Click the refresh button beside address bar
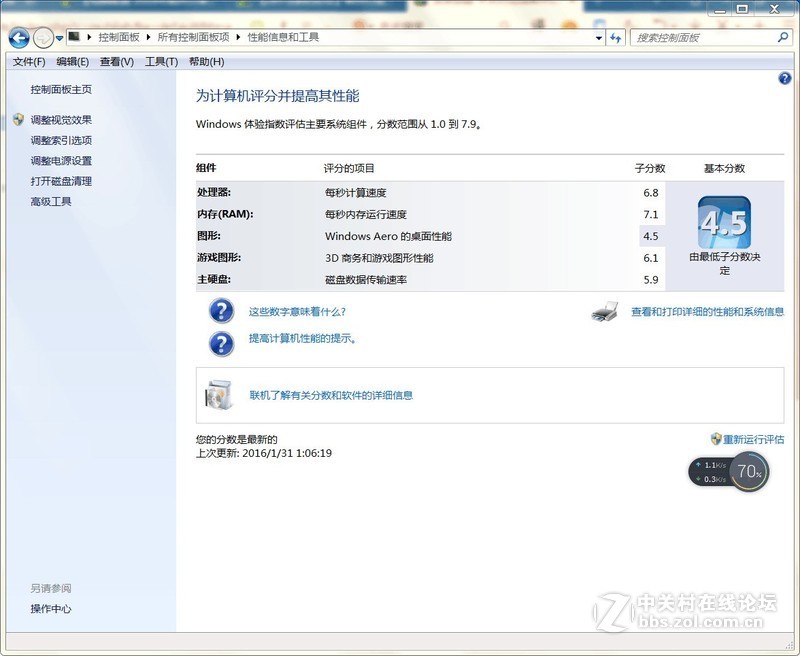This screenshot has width=800, height=656. [x=616, y=38]
